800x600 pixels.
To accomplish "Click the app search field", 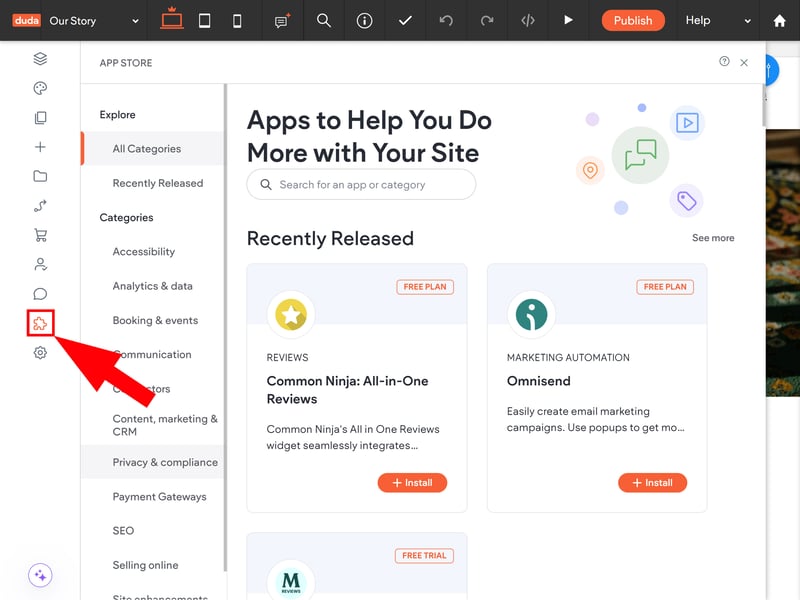I will point(361,184).
